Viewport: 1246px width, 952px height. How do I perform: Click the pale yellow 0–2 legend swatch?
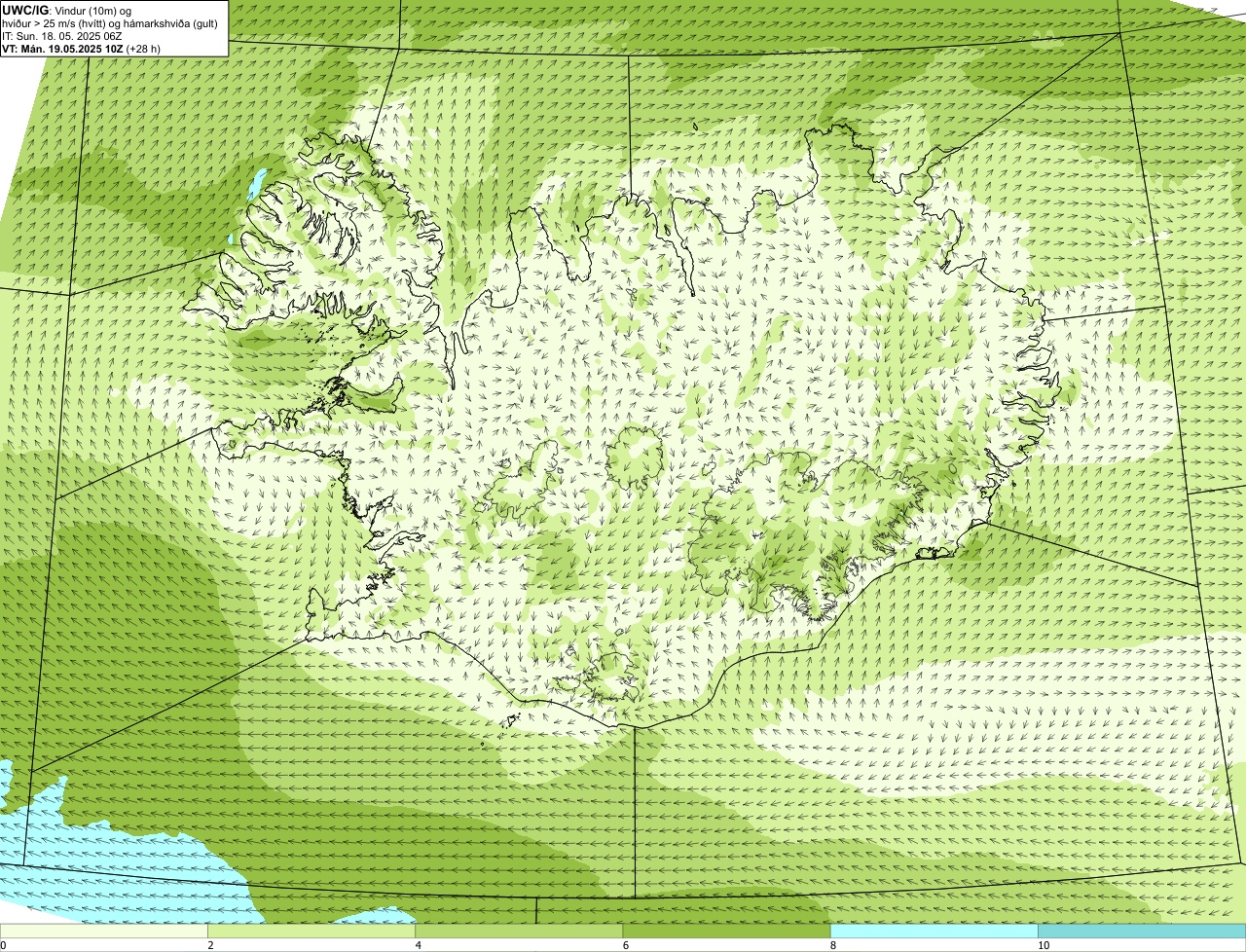[103, 931]
